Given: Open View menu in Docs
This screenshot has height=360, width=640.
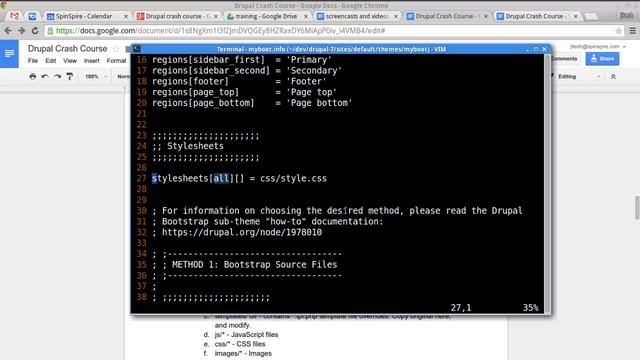Looking at the screenshot, I should pos(70,61).
